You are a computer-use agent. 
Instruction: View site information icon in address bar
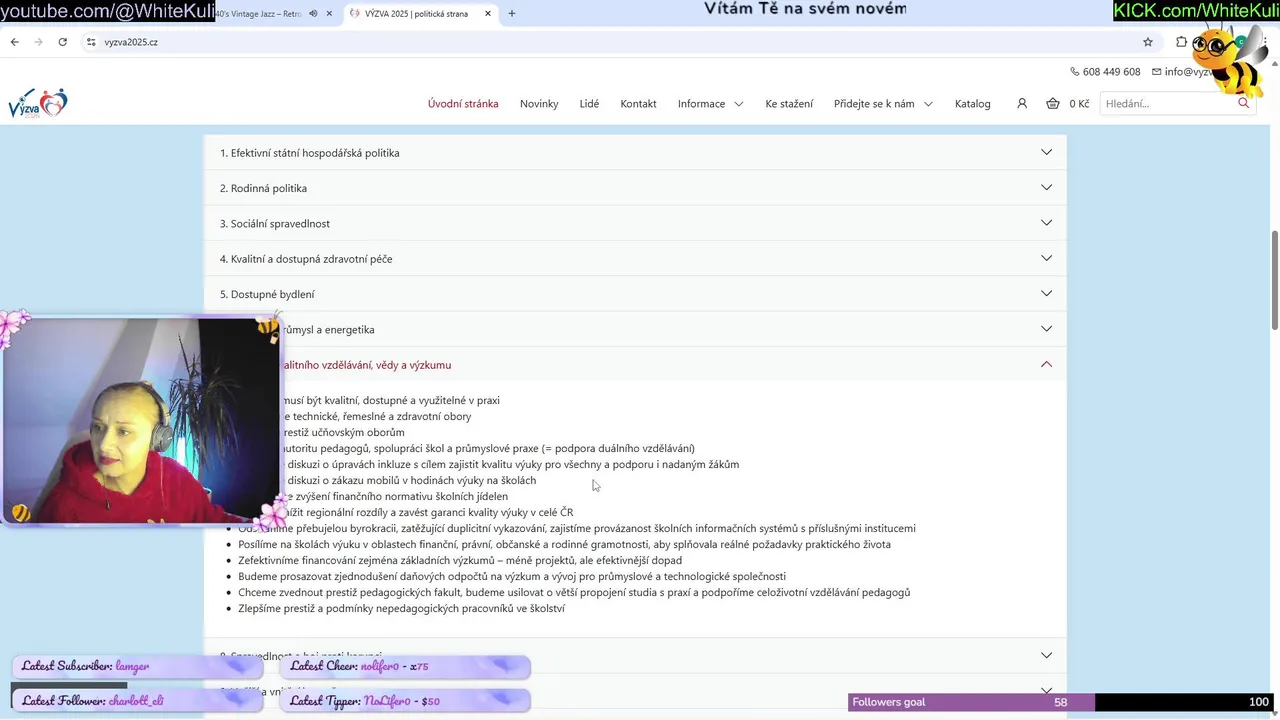pos(91,42)
